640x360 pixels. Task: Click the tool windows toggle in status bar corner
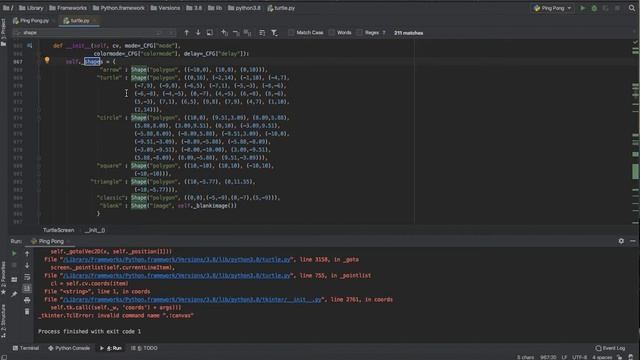(4, 357)
